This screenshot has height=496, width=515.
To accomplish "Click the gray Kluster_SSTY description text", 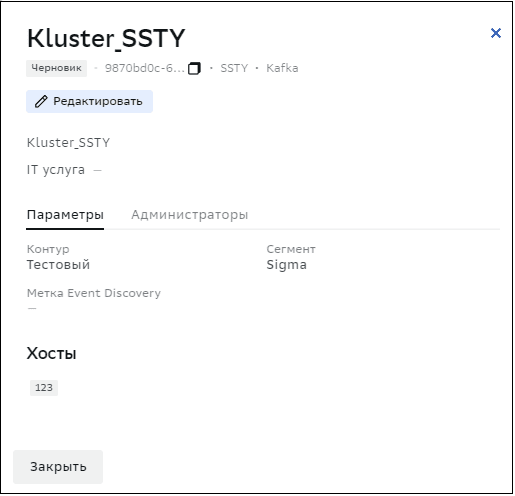I will 68,143.
